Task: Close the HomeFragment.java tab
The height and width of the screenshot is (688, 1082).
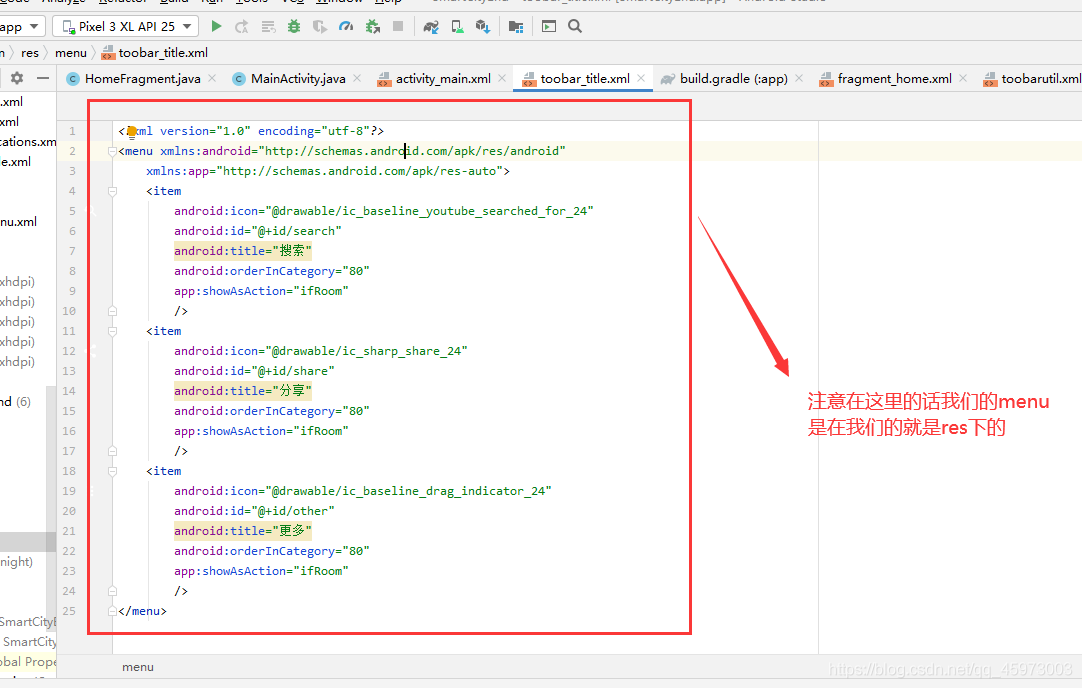Action: click(x=214, y=79)
